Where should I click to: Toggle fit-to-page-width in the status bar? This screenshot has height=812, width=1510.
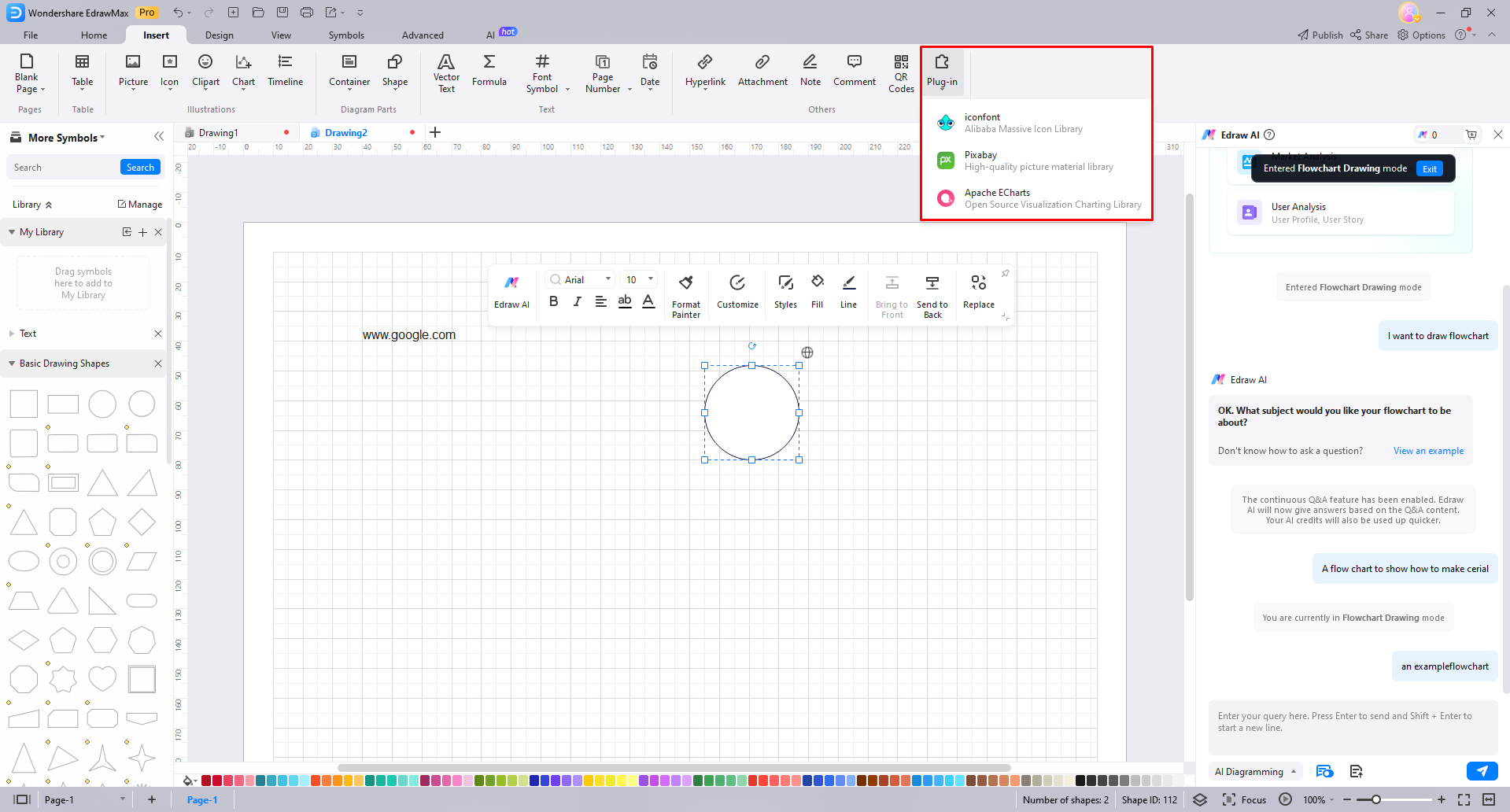coord(1489,799)
